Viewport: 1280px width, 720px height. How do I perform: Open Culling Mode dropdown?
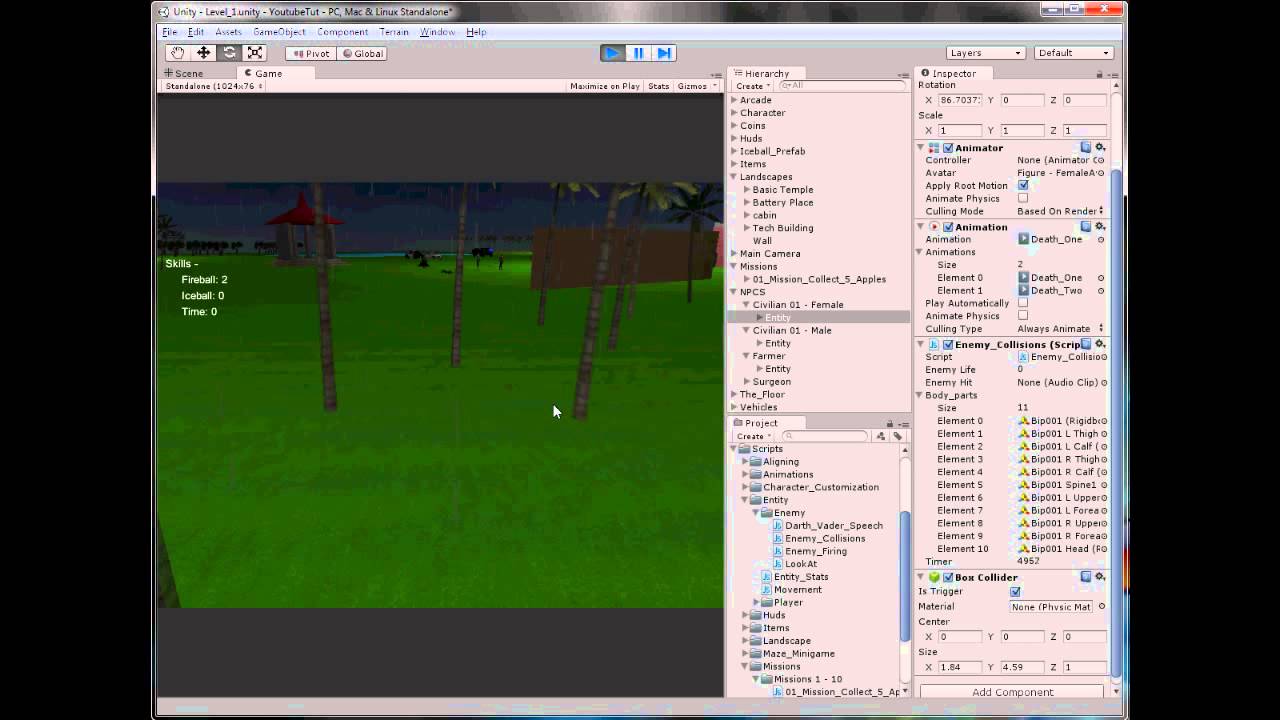[1061, 211]
